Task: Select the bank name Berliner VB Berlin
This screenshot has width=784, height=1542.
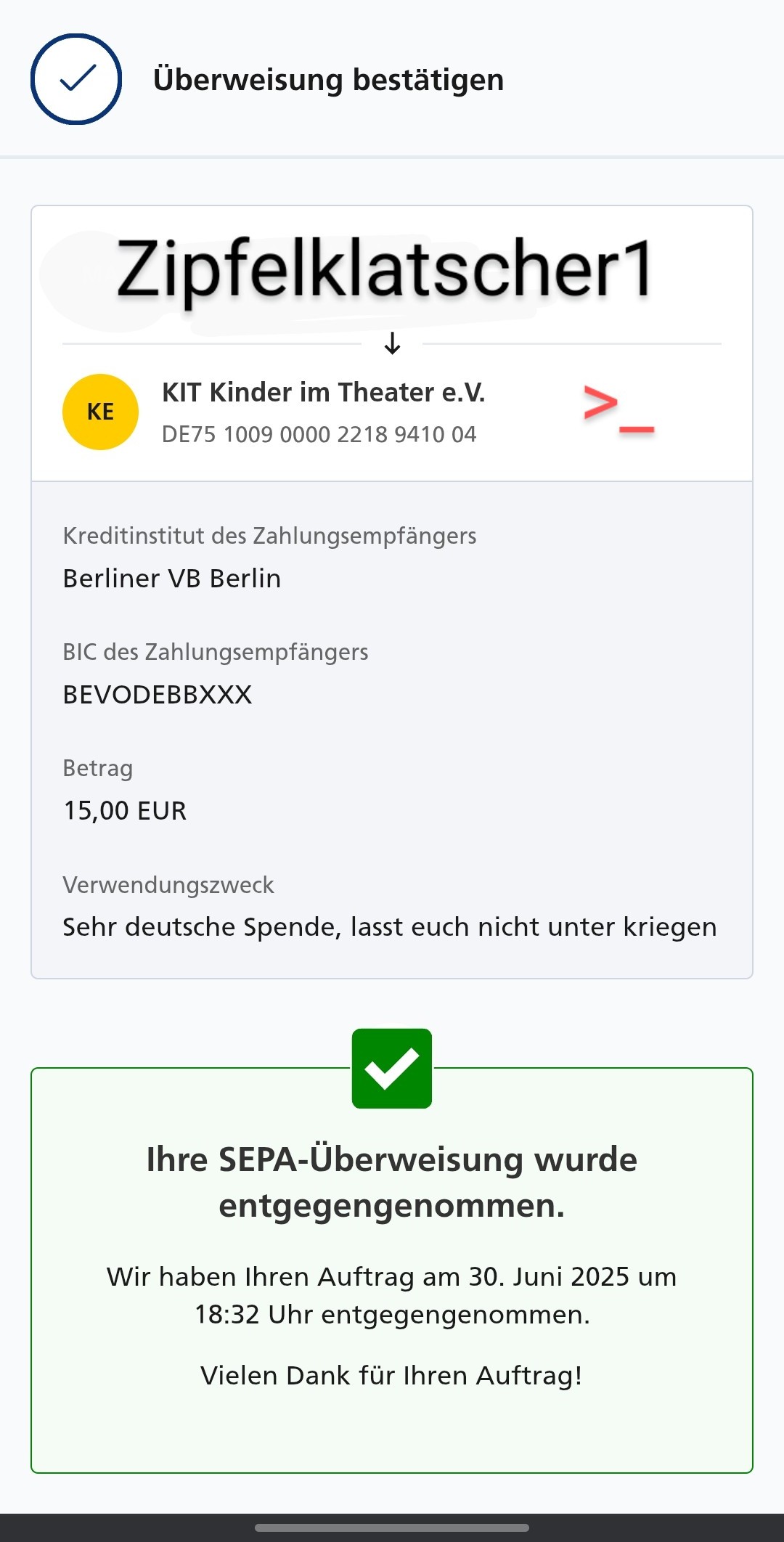Action: [171, 579]
